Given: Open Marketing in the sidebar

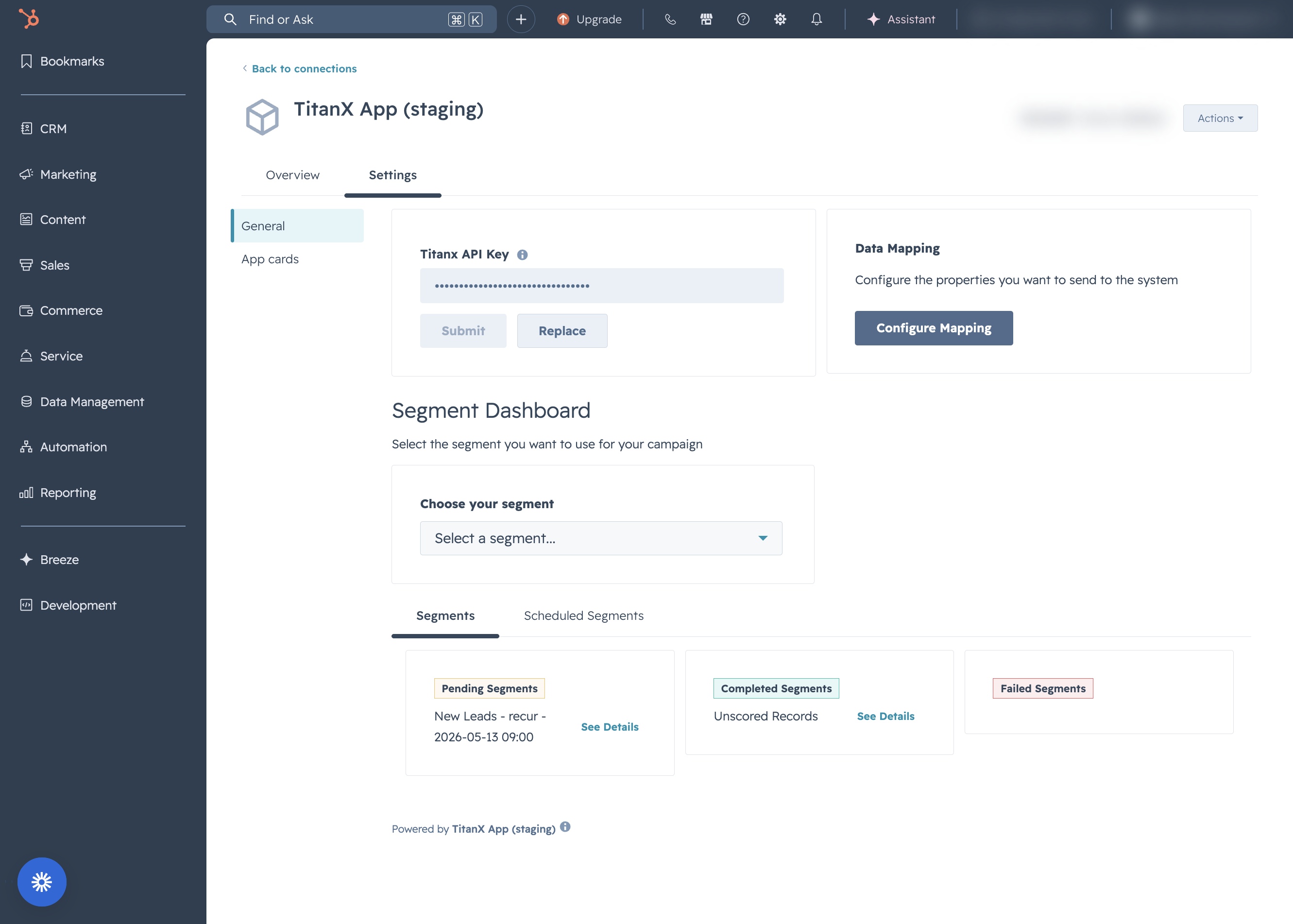Looking at the screenshot, I should click(68, 174).
